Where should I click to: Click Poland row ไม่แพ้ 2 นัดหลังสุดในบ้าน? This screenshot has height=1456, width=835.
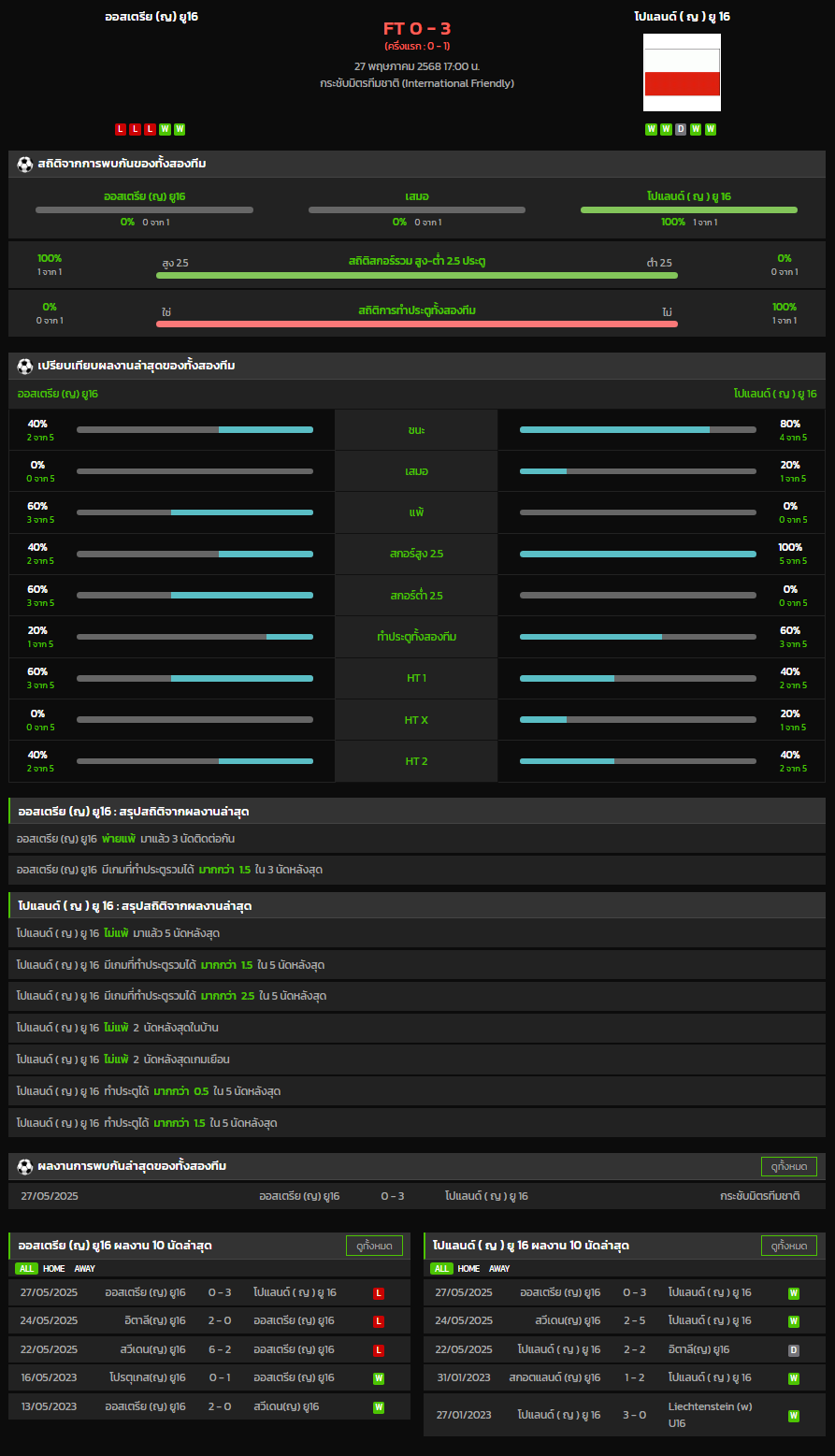[x=417, y=1028]
